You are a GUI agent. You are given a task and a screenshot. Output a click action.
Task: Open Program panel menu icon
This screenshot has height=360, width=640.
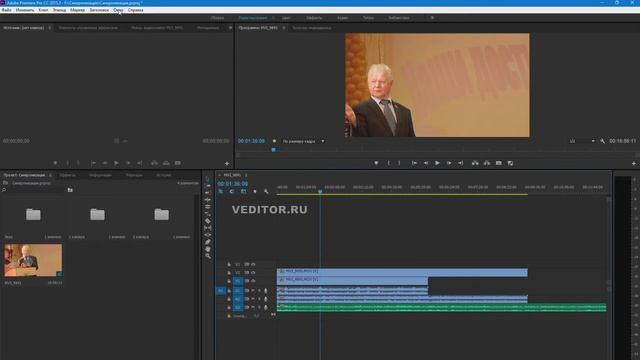pyautogui.click(x=284, y=28)
